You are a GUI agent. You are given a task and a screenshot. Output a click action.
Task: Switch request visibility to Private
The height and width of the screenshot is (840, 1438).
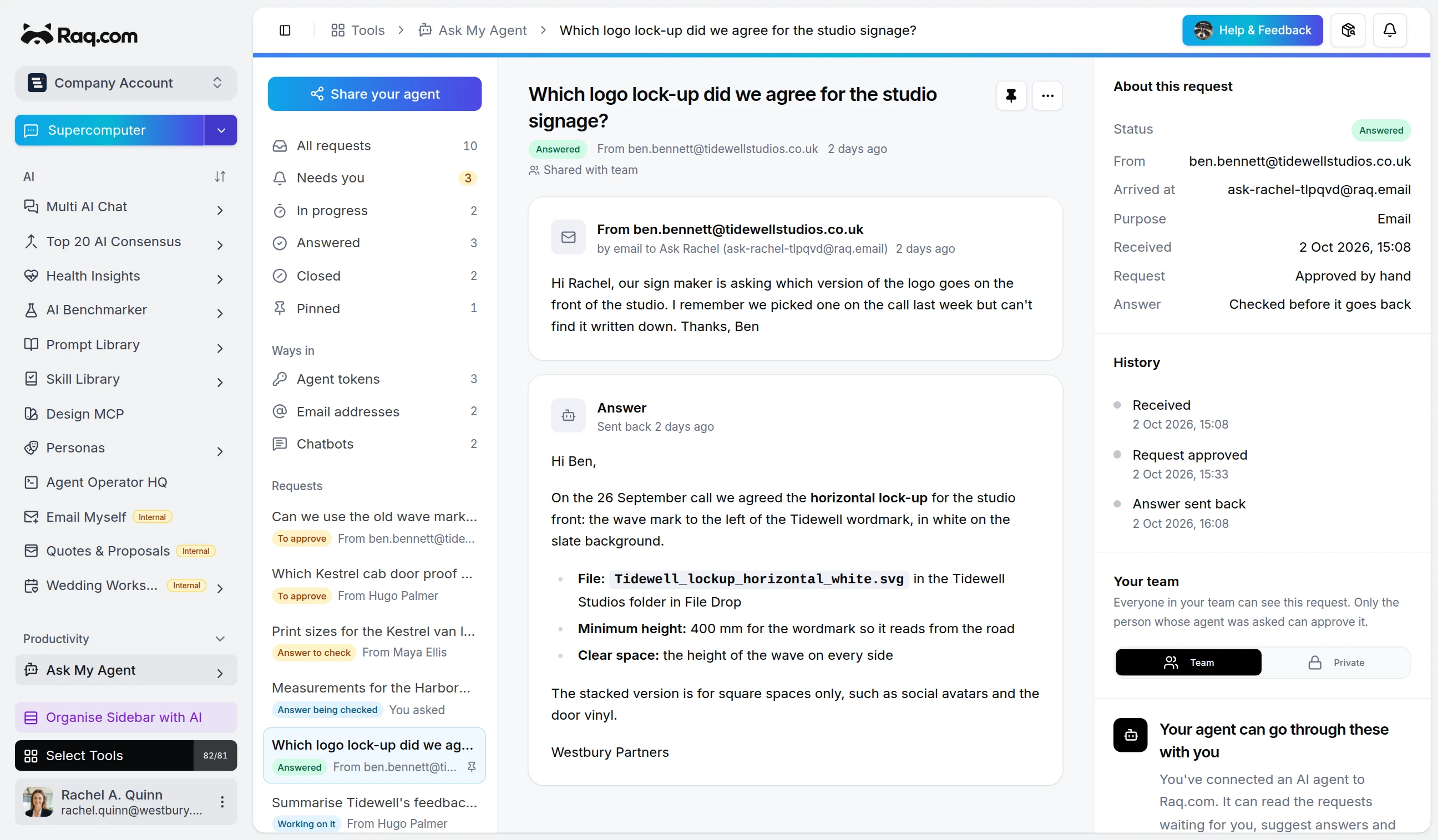click(1335, 662)
